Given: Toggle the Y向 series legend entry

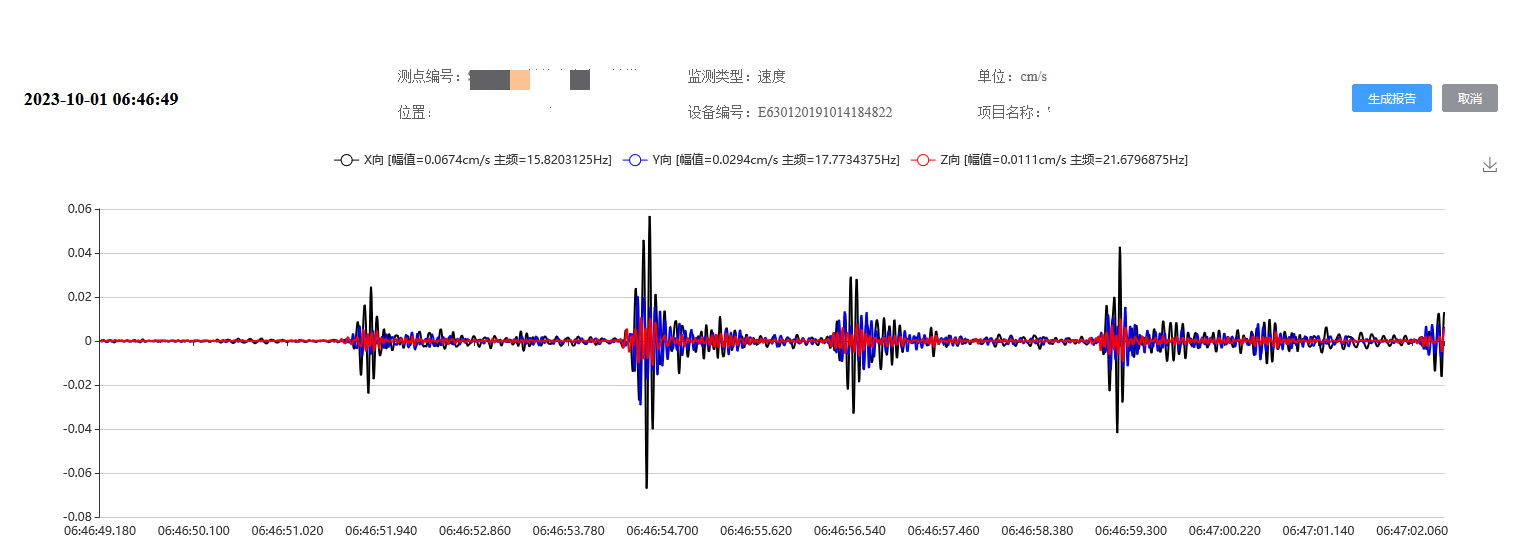Looking at the screenshot, I should [x=762, y=160].
